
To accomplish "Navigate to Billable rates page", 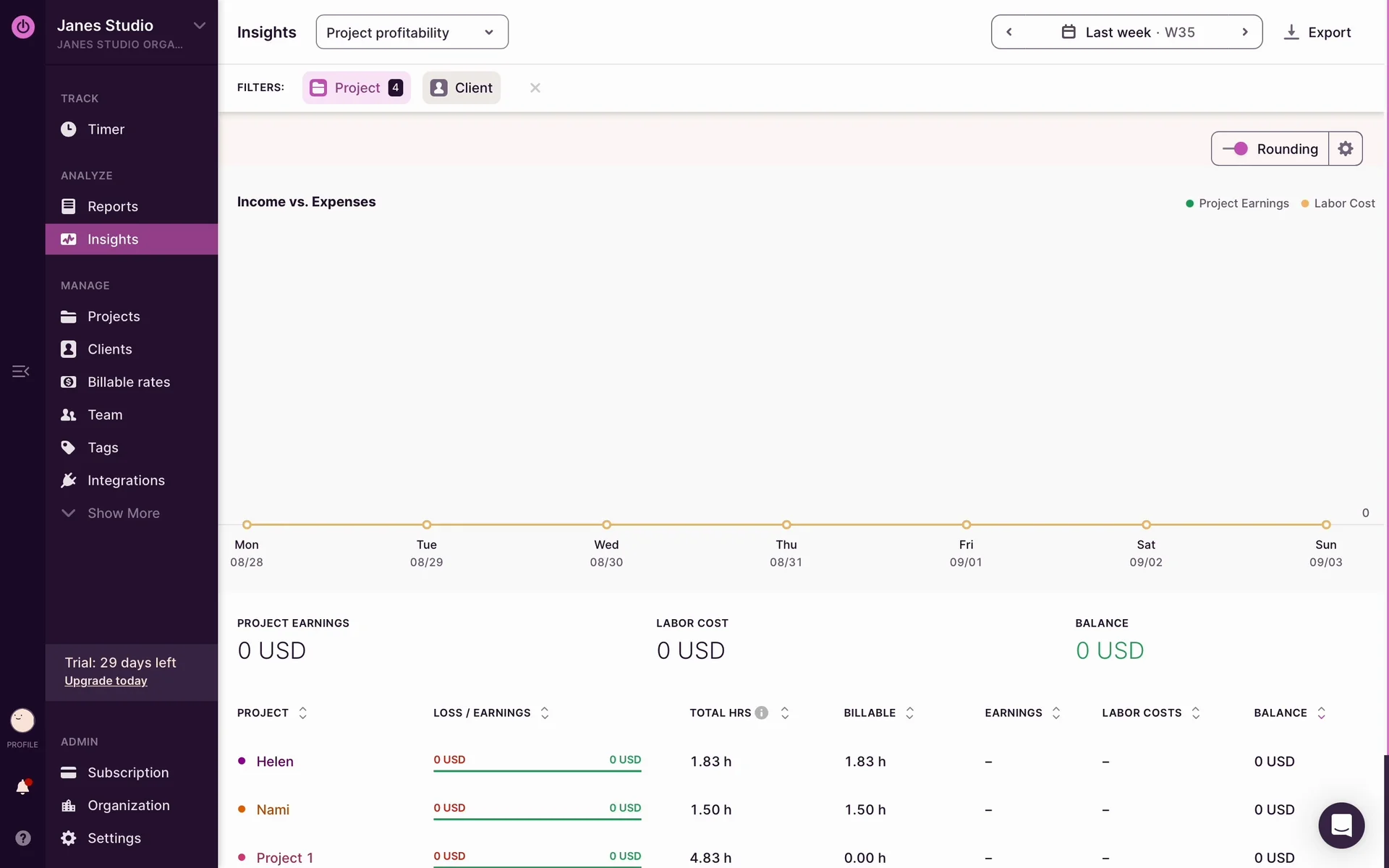I will pyautogui.click(x=129, y=382).
